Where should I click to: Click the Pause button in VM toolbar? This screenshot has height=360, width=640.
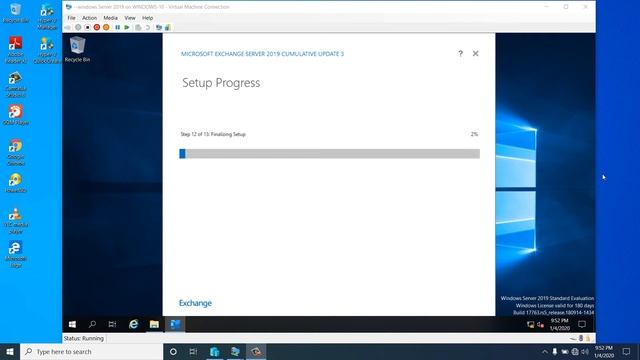118,27
